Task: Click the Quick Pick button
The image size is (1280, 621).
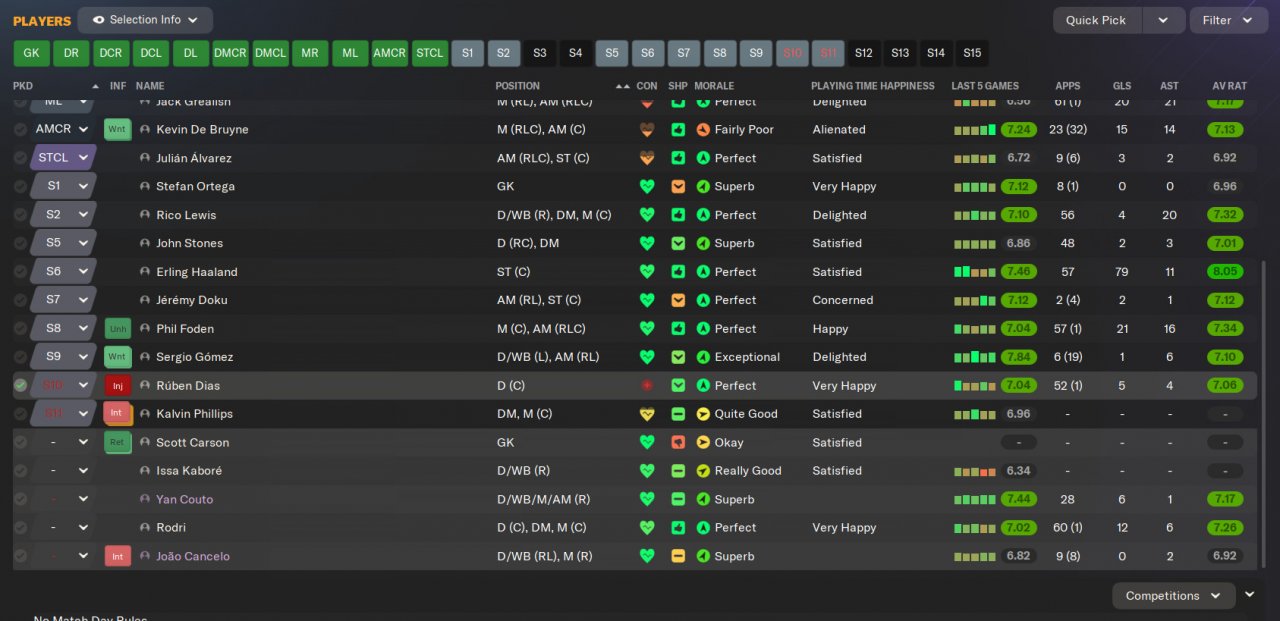Action: pos(1096,20)
